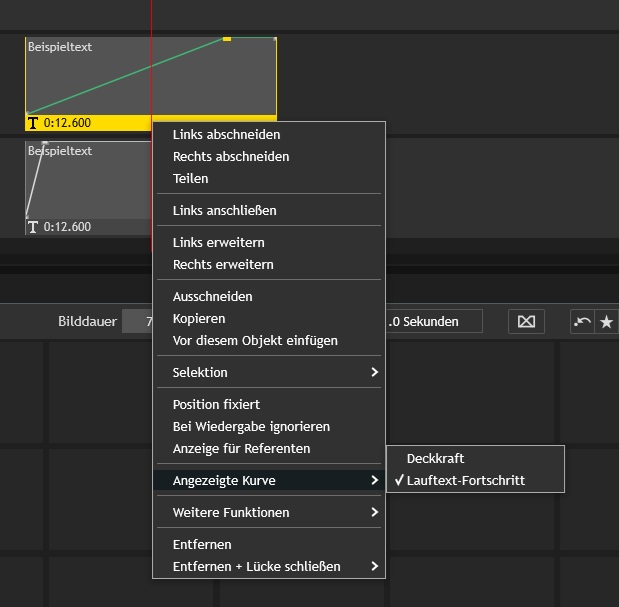This screenshot has height=607, width=619.
Task: Click the Bilddauer value input field
Action: tap(137, 321)
